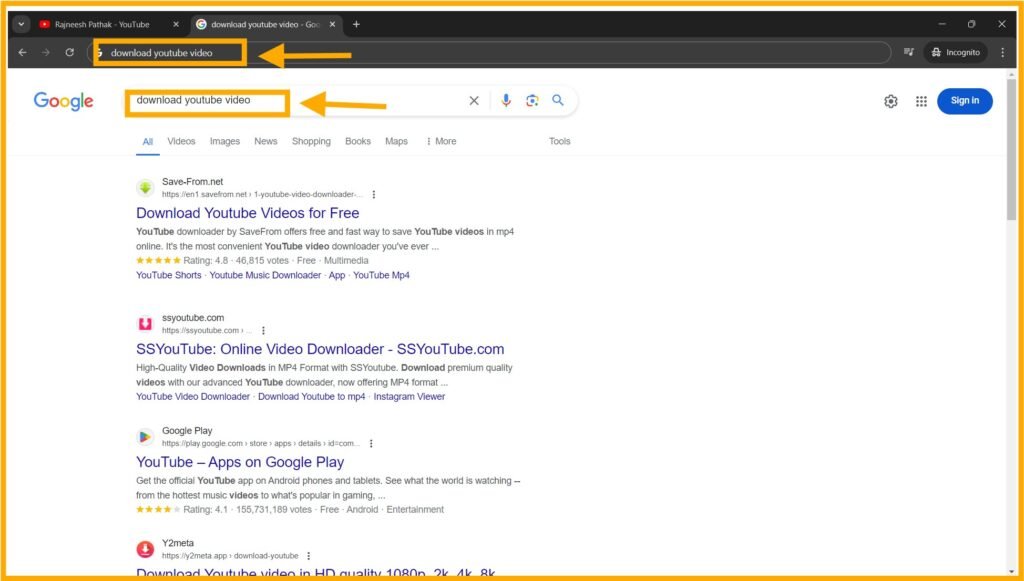The width and height of the screenshot is (1024, 581).
Task: Click the y2meta.app download-youtube URL breadcrumb
Action: pyautogui.click(x=230, y=556)
